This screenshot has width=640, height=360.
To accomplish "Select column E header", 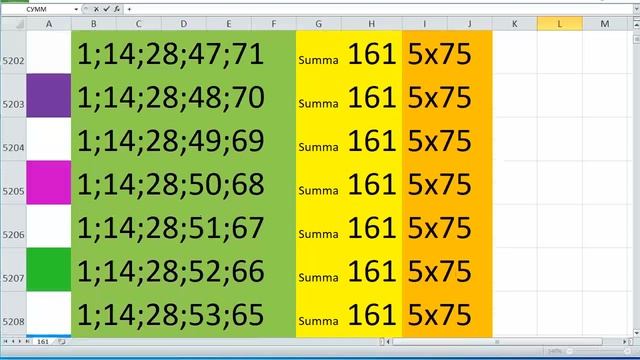I will [229, 24].
